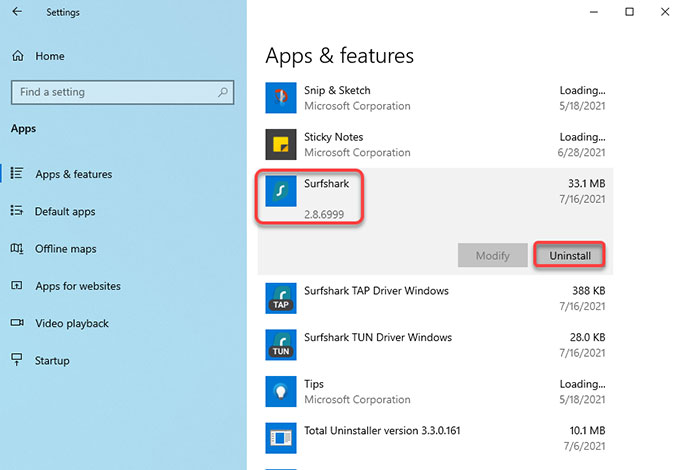This screenshot has width=680, height=470.
Task: Select the Surfshark app name
Action: click(x=326, y=183)
